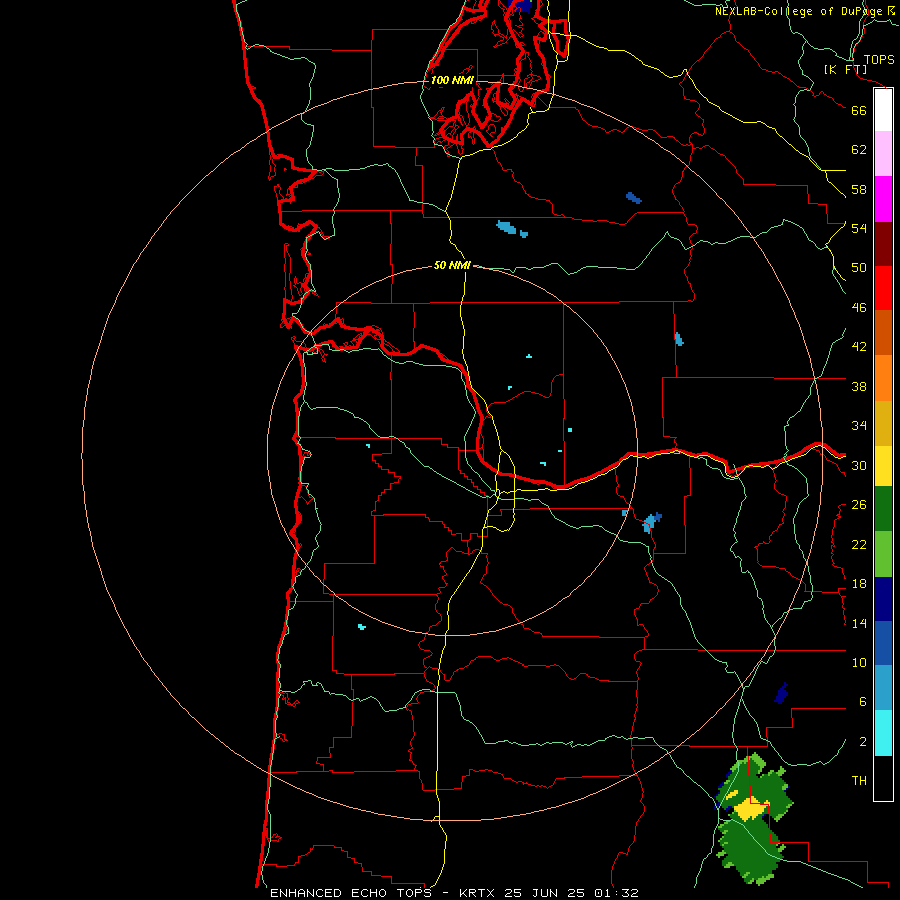
Task: Click the navy echo north of the storm cell
Action: [x=781, y=693]
